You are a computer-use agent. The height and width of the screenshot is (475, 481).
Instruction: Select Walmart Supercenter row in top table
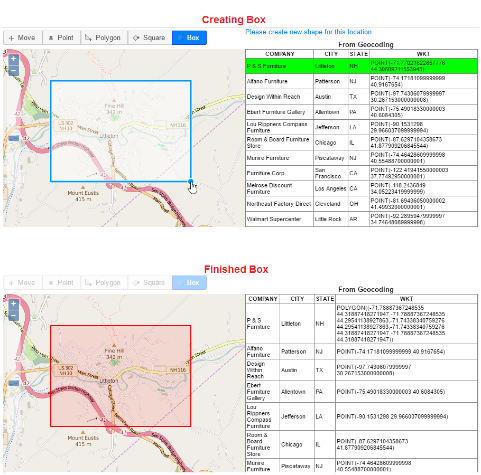[x=361, y=219]
